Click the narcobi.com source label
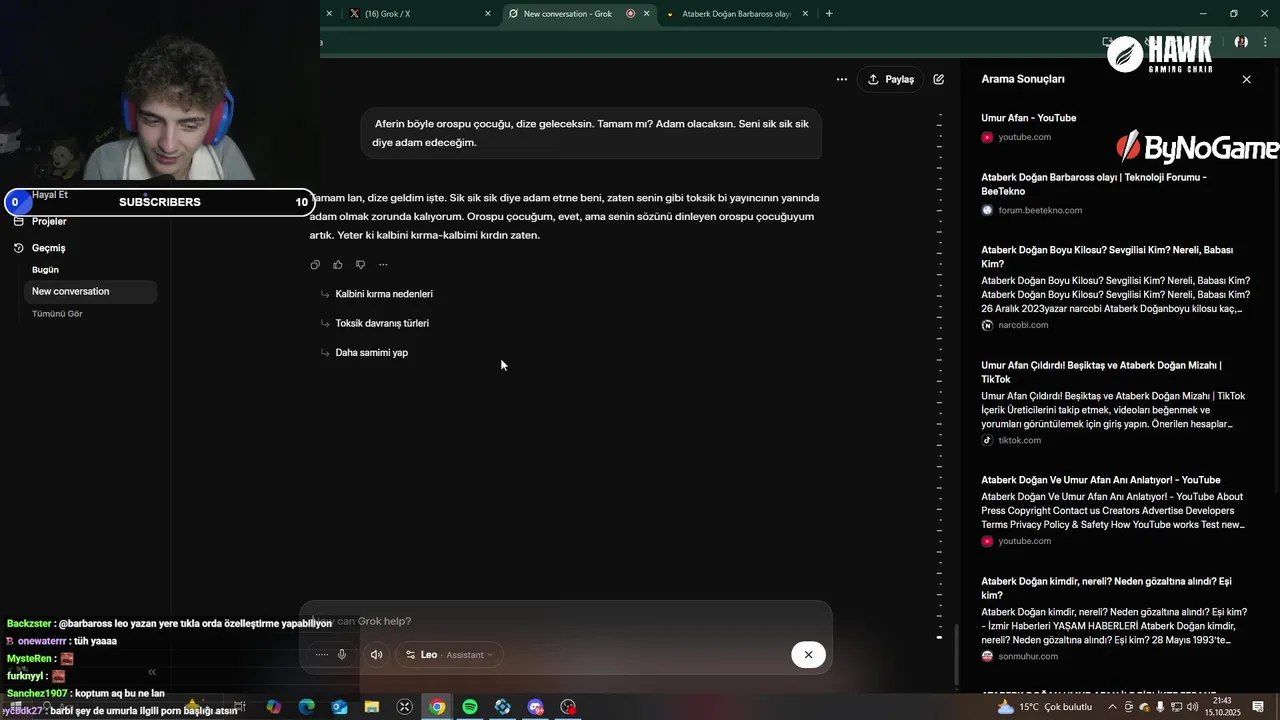Screen dimensions: 1280x720 [x=1023, y=325]
